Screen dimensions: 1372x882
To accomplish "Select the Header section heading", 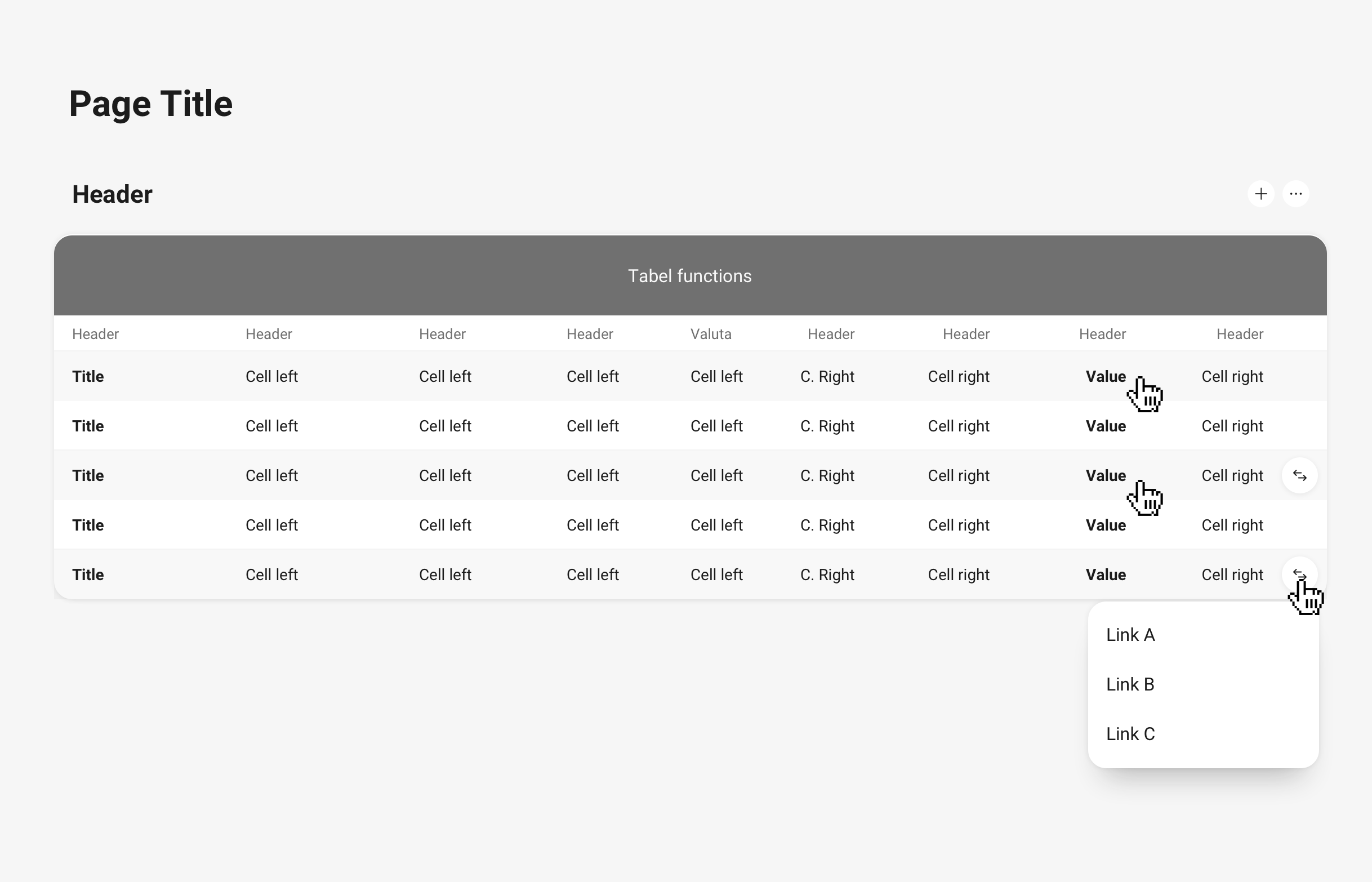I will (x=112, y=194).
